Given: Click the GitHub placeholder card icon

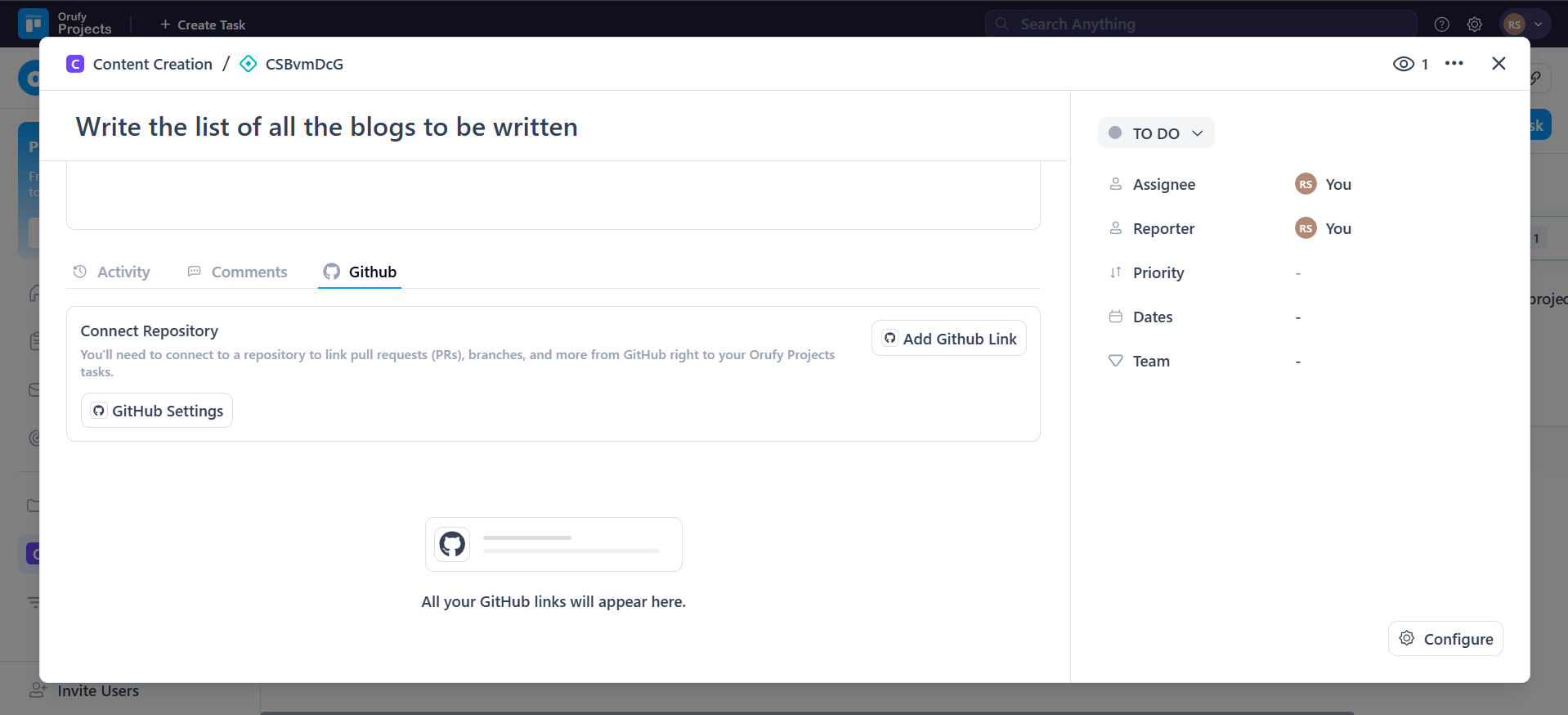Looking at the screenshot, I should click(452, 544).
